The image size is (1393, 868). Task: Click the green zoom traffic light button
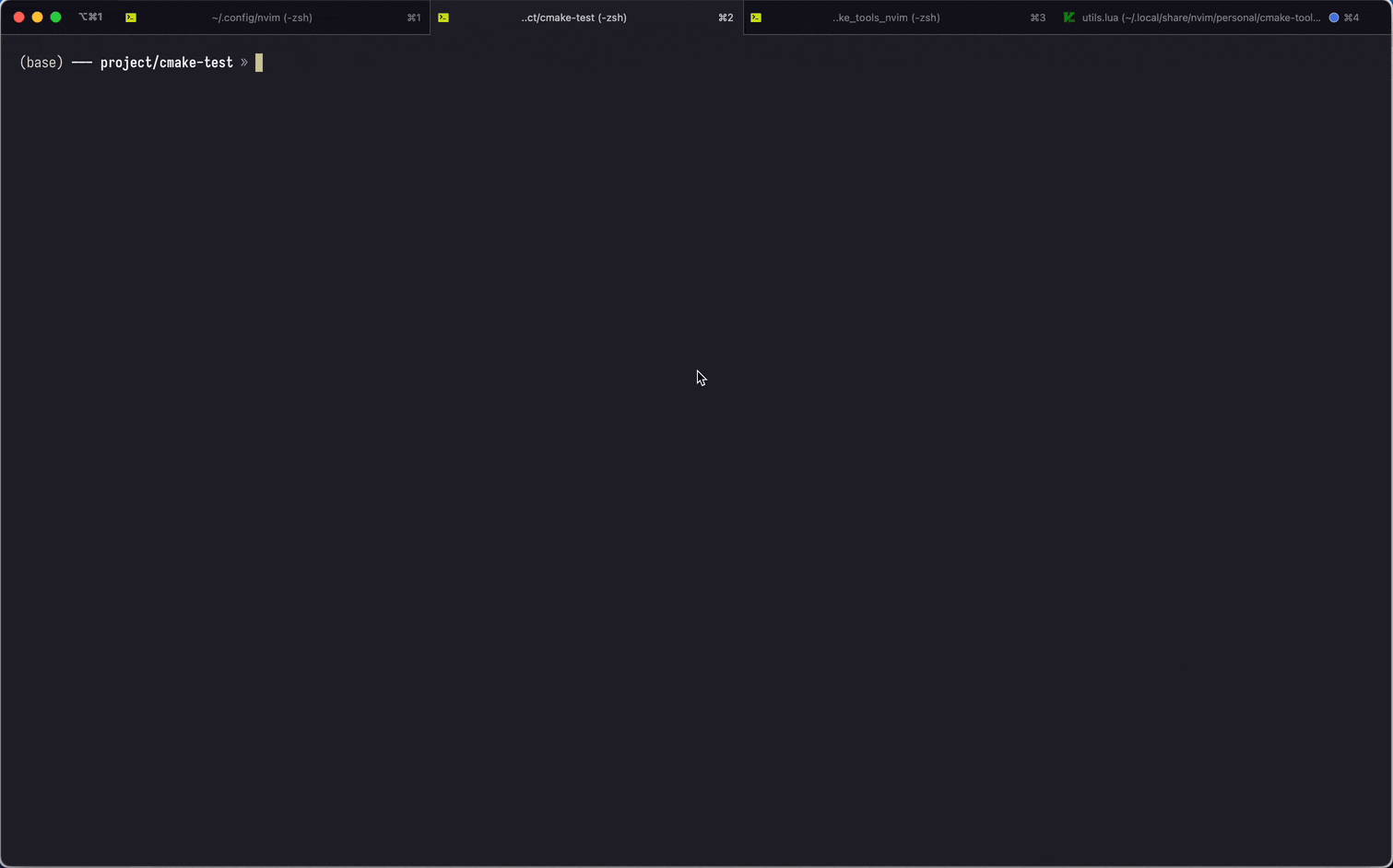[x=55, y=17]
